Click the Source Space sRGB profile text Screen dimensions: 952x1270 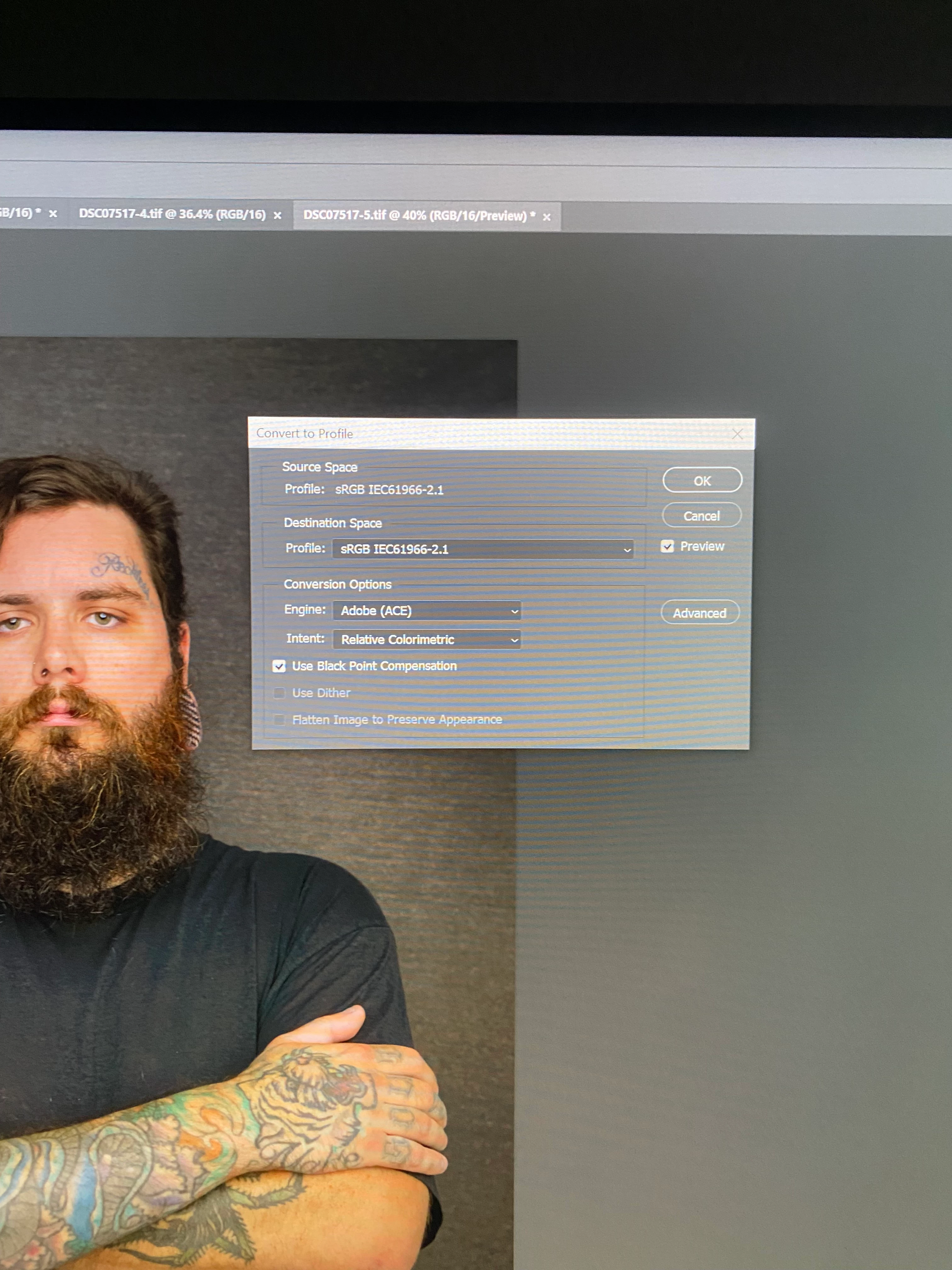[389, 490]
